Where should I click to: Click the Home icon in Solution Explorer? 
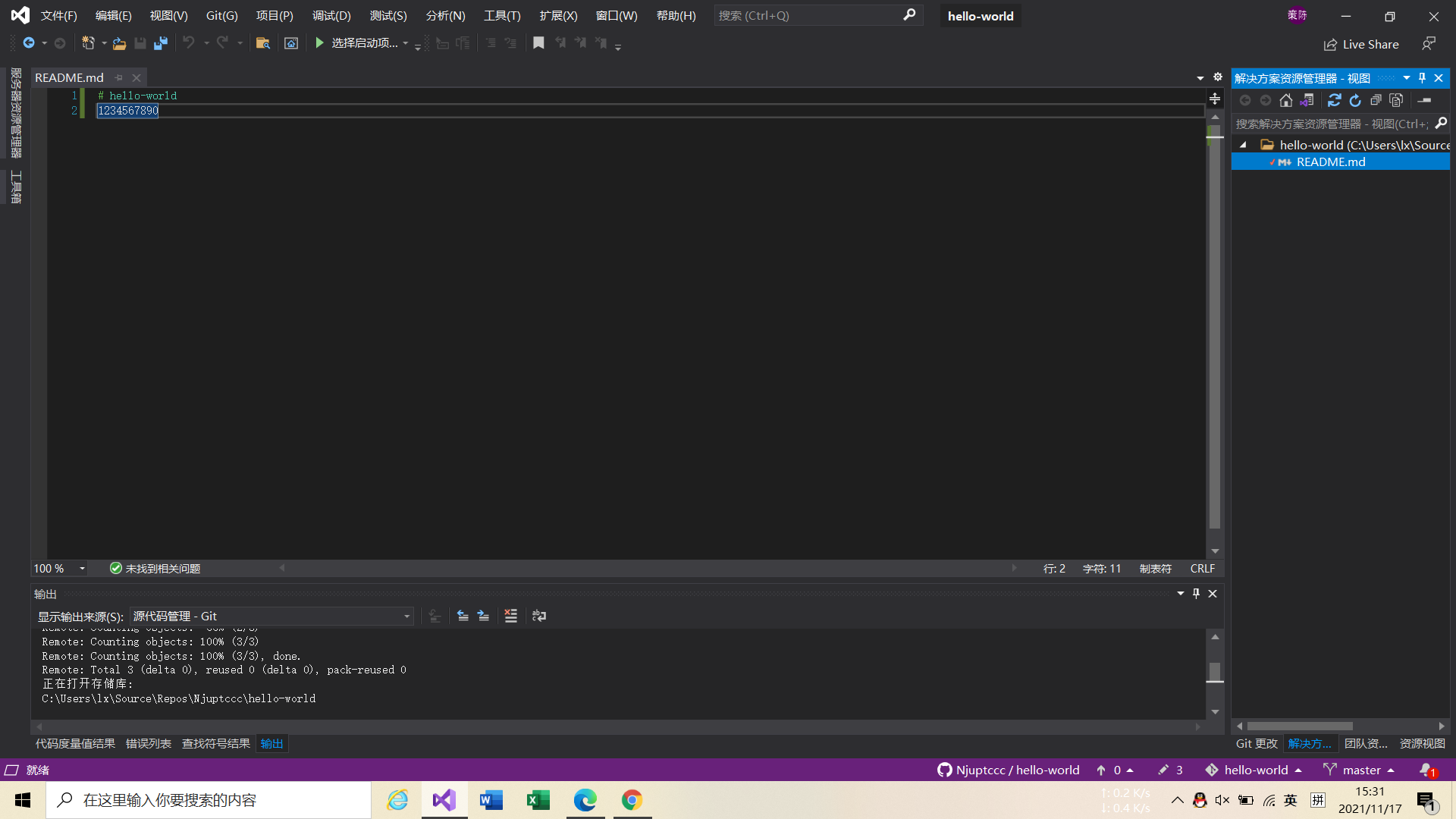[x=1285, y=100]
